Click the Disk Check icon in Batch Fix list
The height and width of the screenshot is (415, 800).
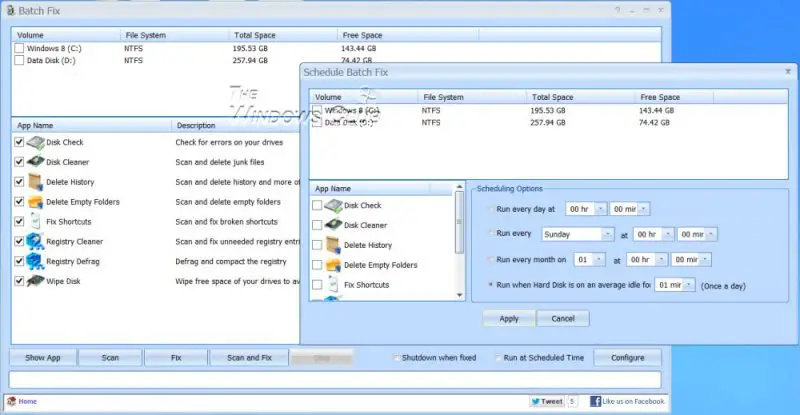tap(36, 142)
